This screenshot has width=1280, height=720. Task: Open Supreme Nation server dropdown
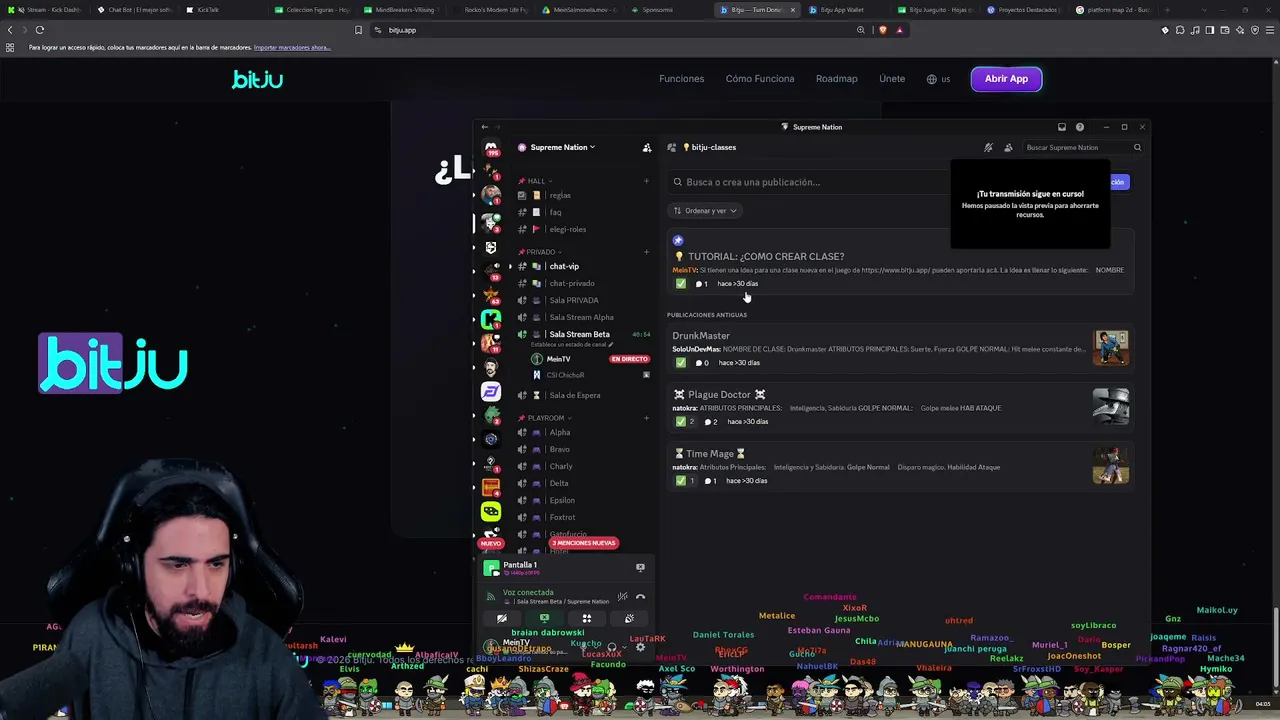click(562, 147)
